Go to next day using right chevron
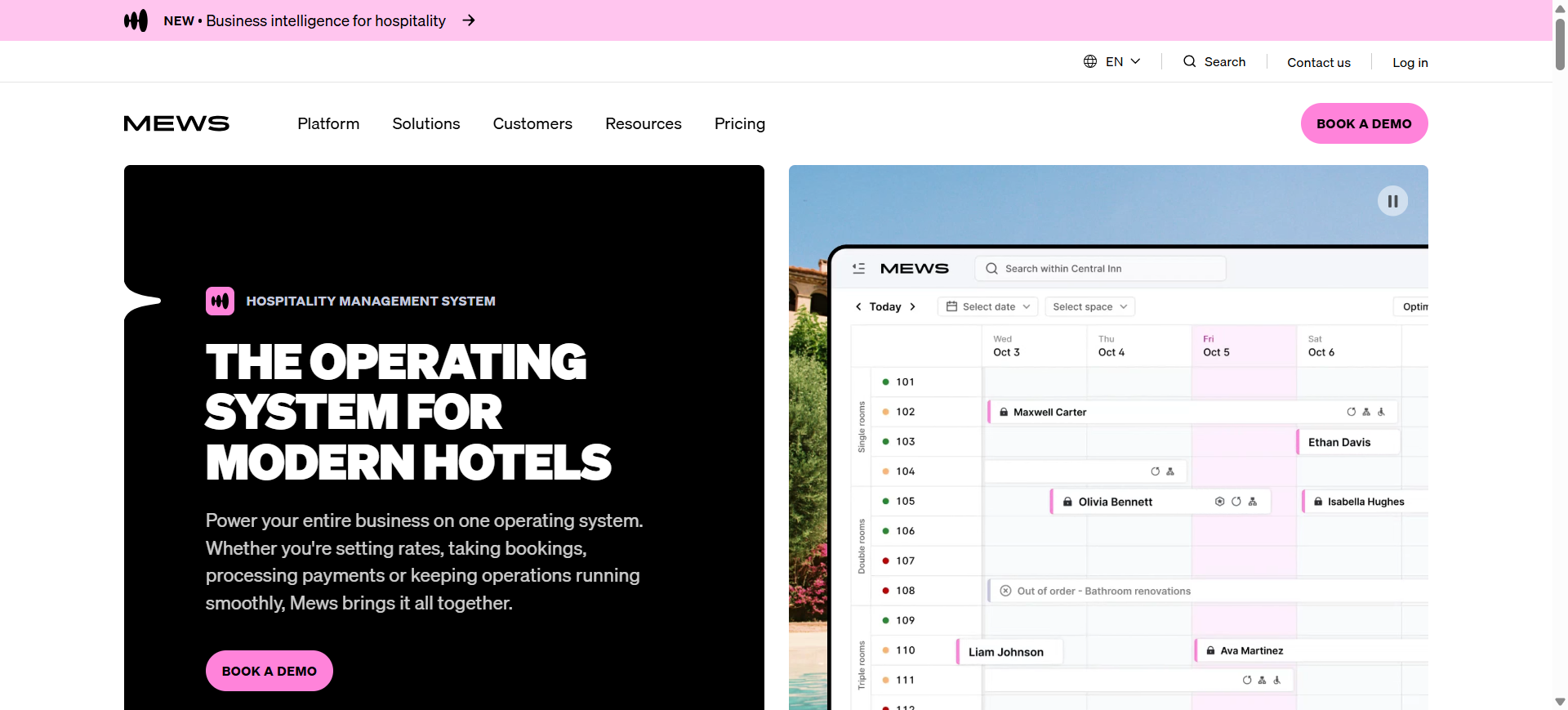Screen dimensions: 1568x710 [912, 306]
